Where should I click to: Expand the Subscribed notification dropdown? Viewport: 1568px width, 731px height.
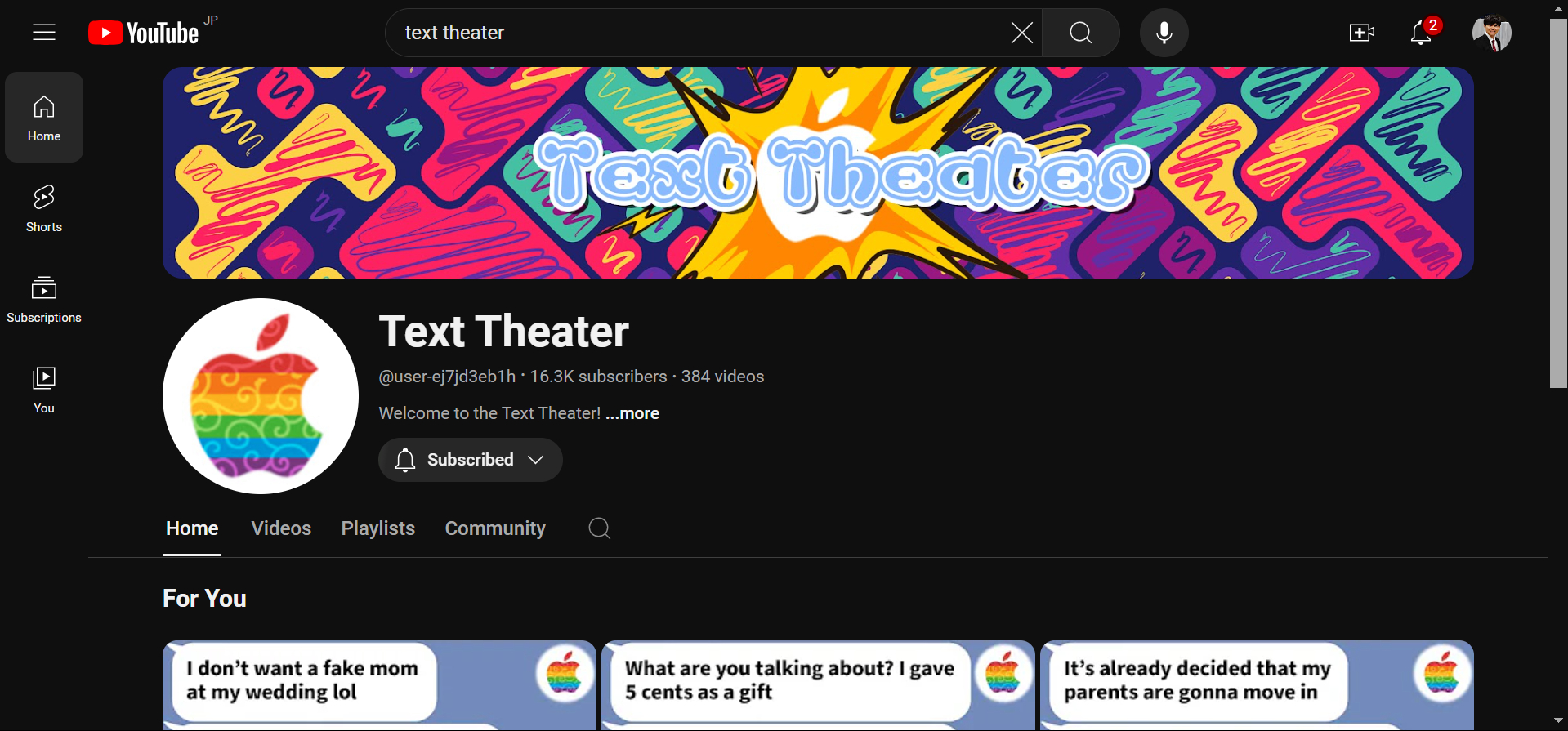click(x=471, y=460)
